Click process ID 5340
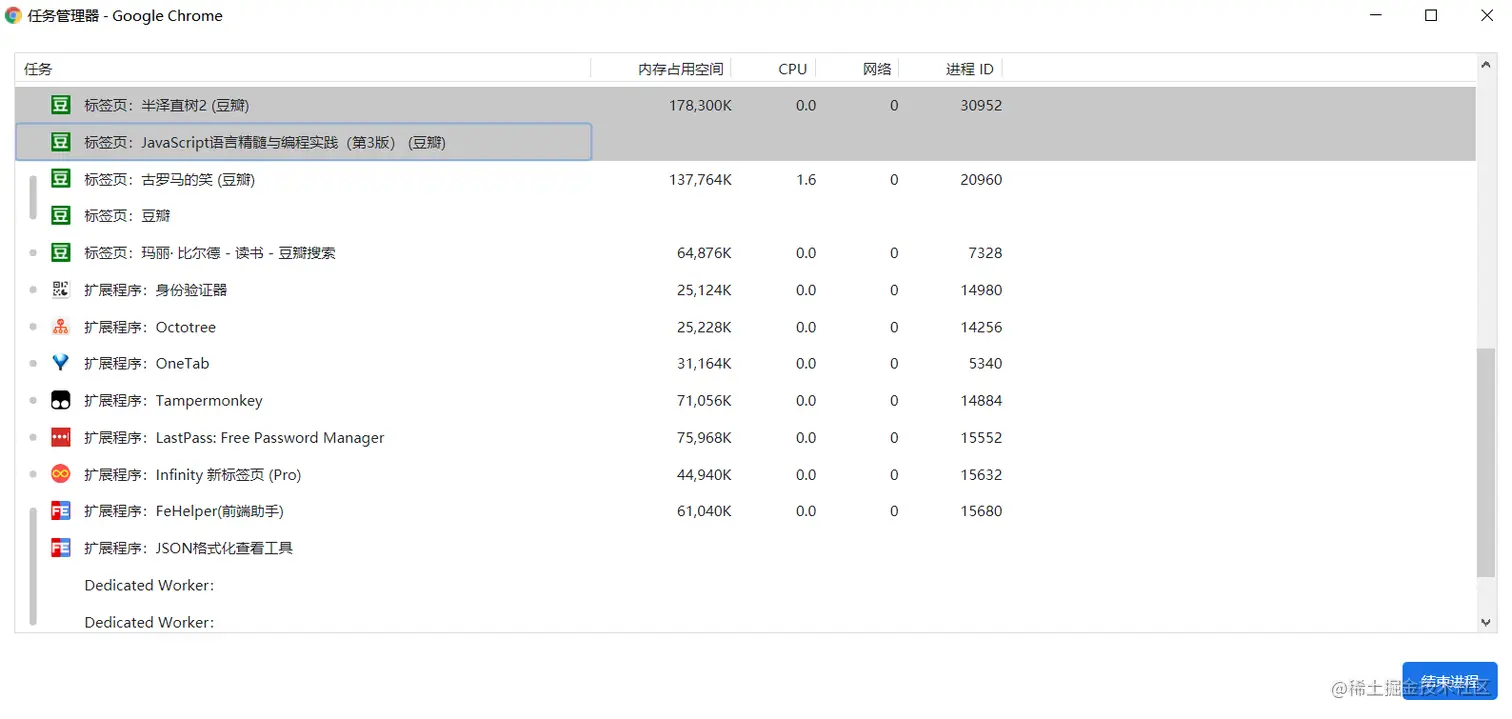This screenshot has width=1512, height=719. pos(985,363)
